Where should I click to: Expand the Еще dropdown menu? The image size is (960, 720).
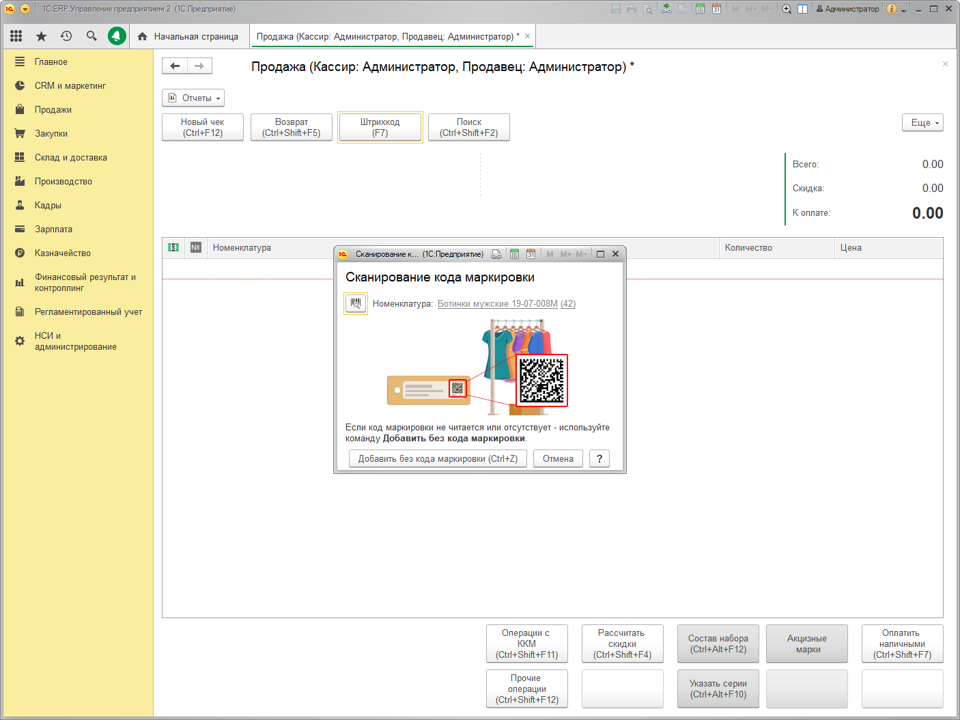[923, 122]
